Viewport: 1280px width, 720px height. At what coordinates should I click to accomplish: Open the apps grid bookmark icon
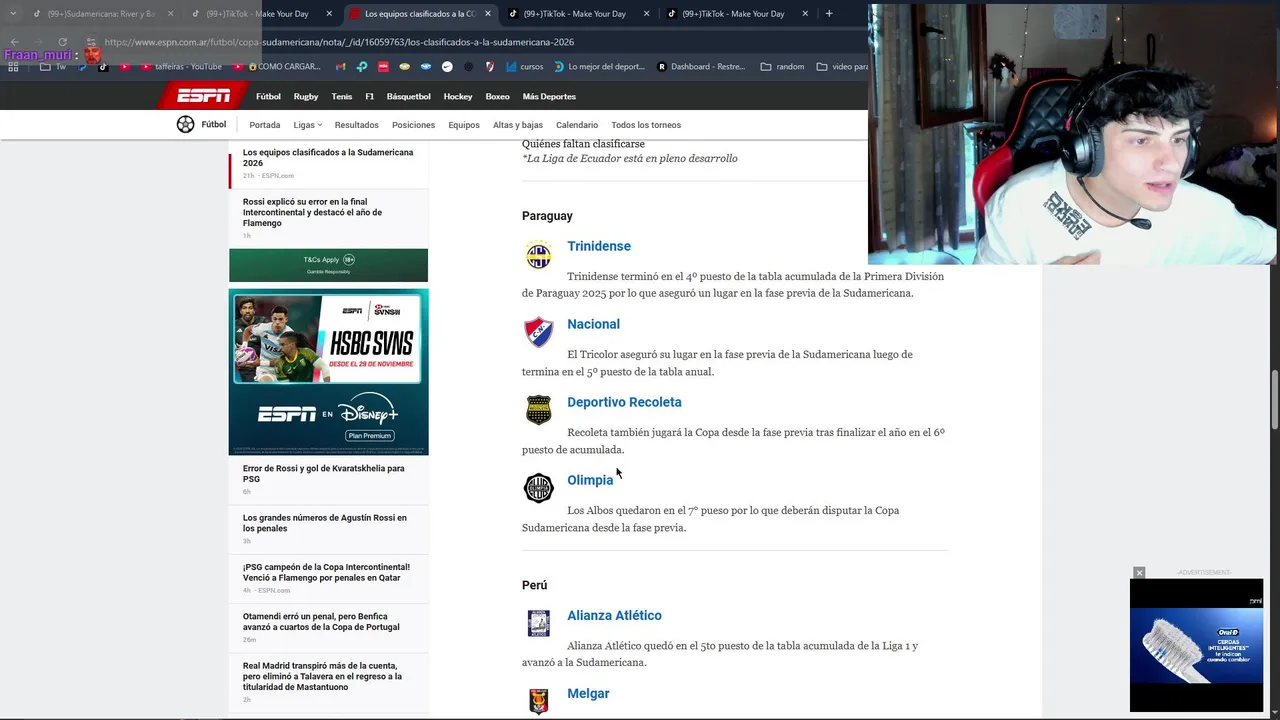pyautogui.click(x=13, y=67)
